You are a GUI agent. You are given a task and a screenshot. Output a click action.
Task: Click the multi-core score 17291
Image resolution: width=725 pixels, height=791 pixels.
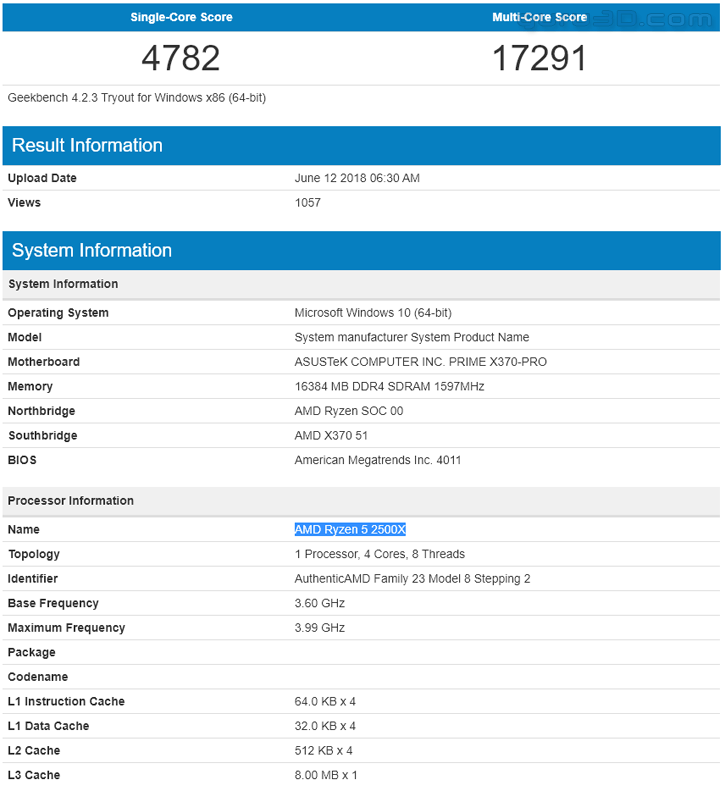539,59
